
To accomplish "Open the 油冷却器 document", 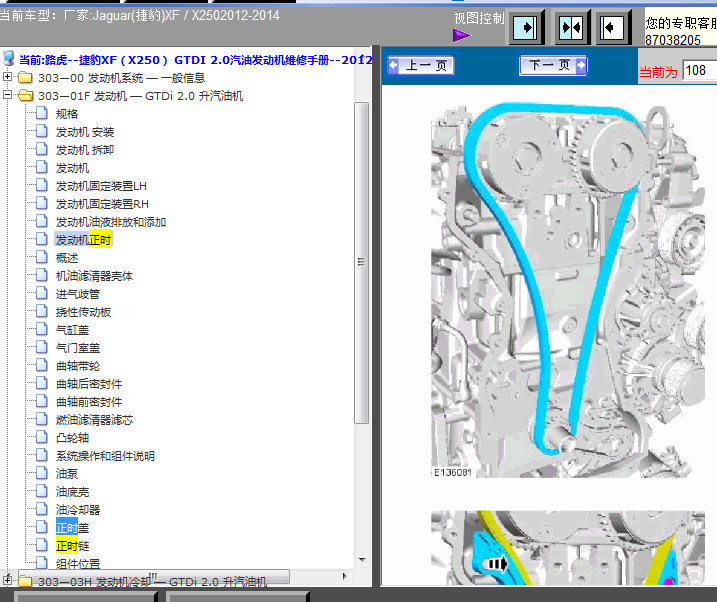I will (x=78, y=510).
